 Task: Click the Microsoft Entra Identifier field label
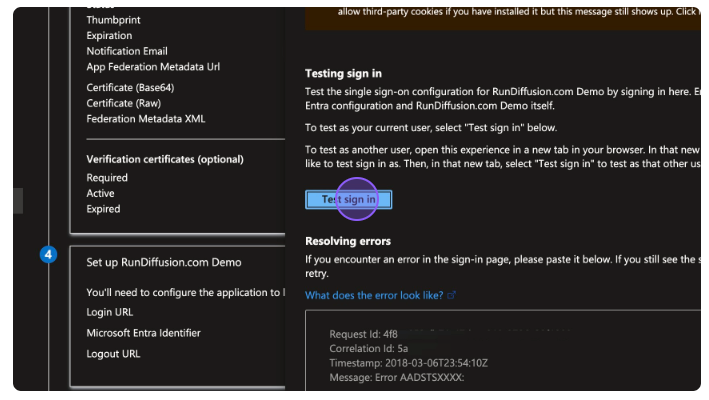143,333
